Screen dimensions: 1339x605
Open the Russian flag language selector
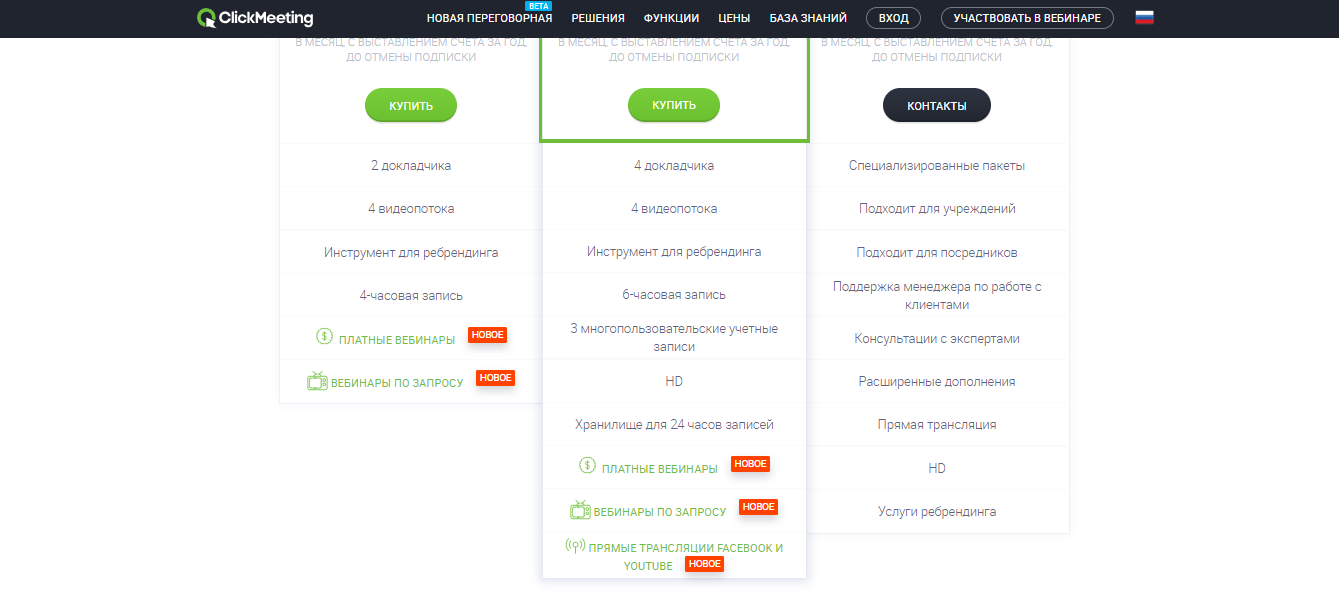click(x=1144, y=18)
